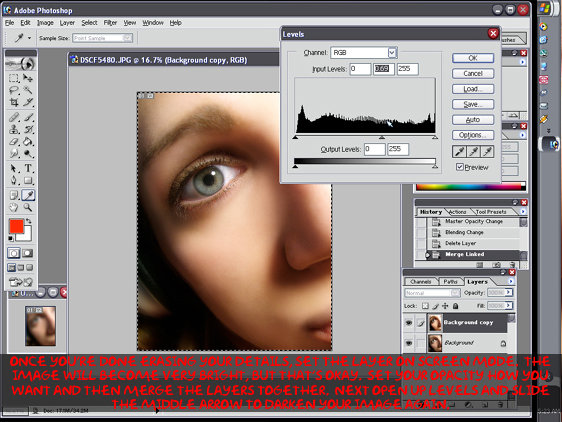Image resolution: width=562 pixels, height=422 pixels.
Task: Open the Window menu
Action: 153,23
